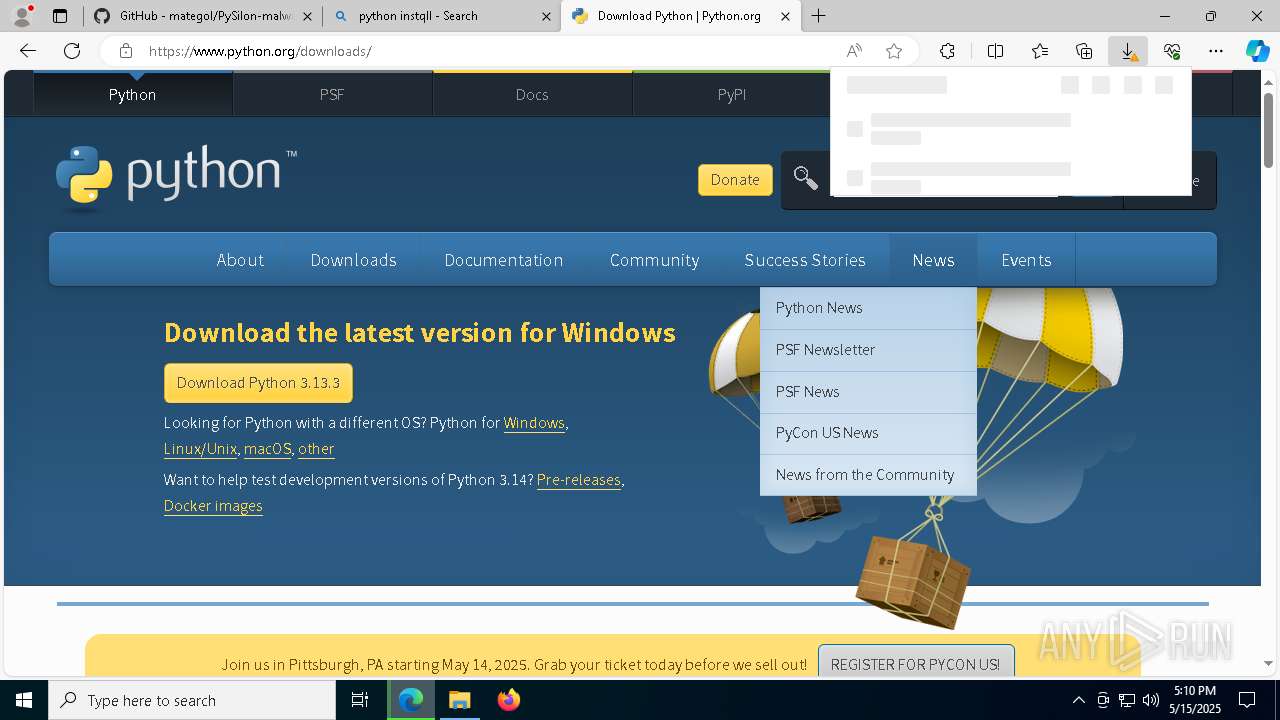1280x720 pixels.
Task: Open network status tray icon
Action: [1127, 700]
